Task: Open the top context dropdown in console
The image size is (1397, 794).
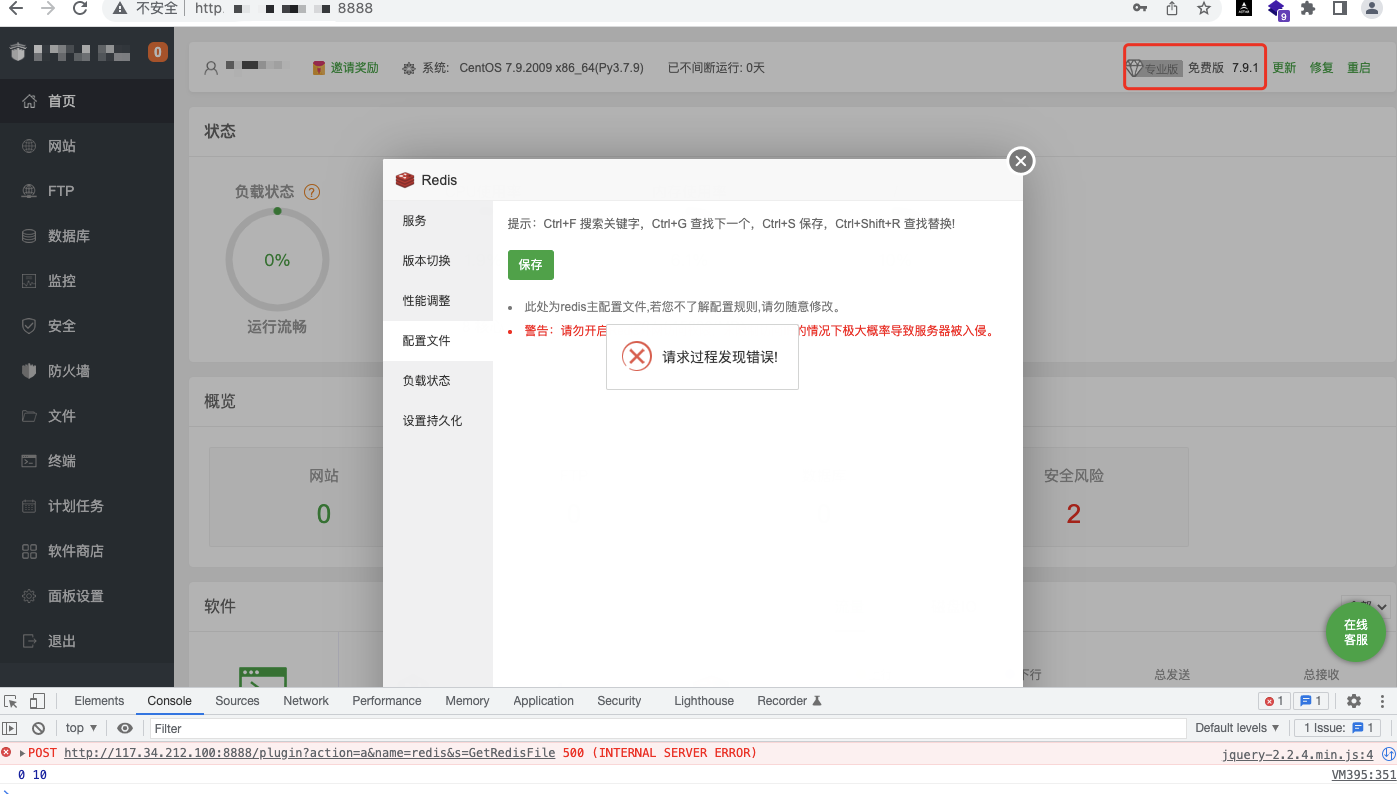Action: [81, 728]
